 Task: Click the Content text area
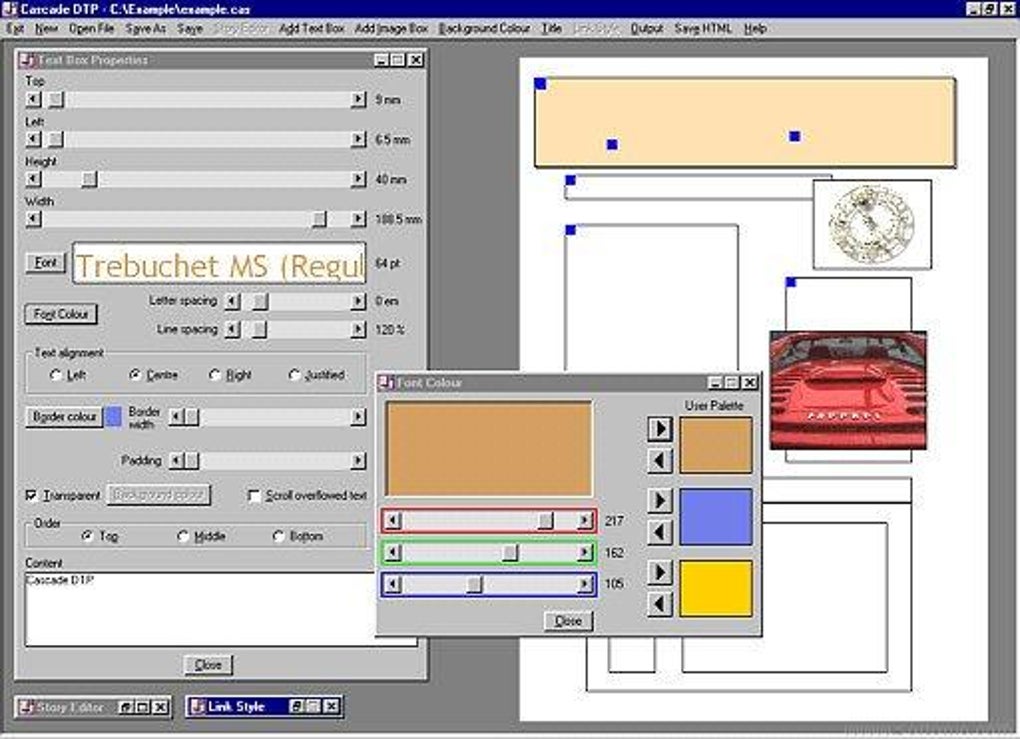pos(221,609)
